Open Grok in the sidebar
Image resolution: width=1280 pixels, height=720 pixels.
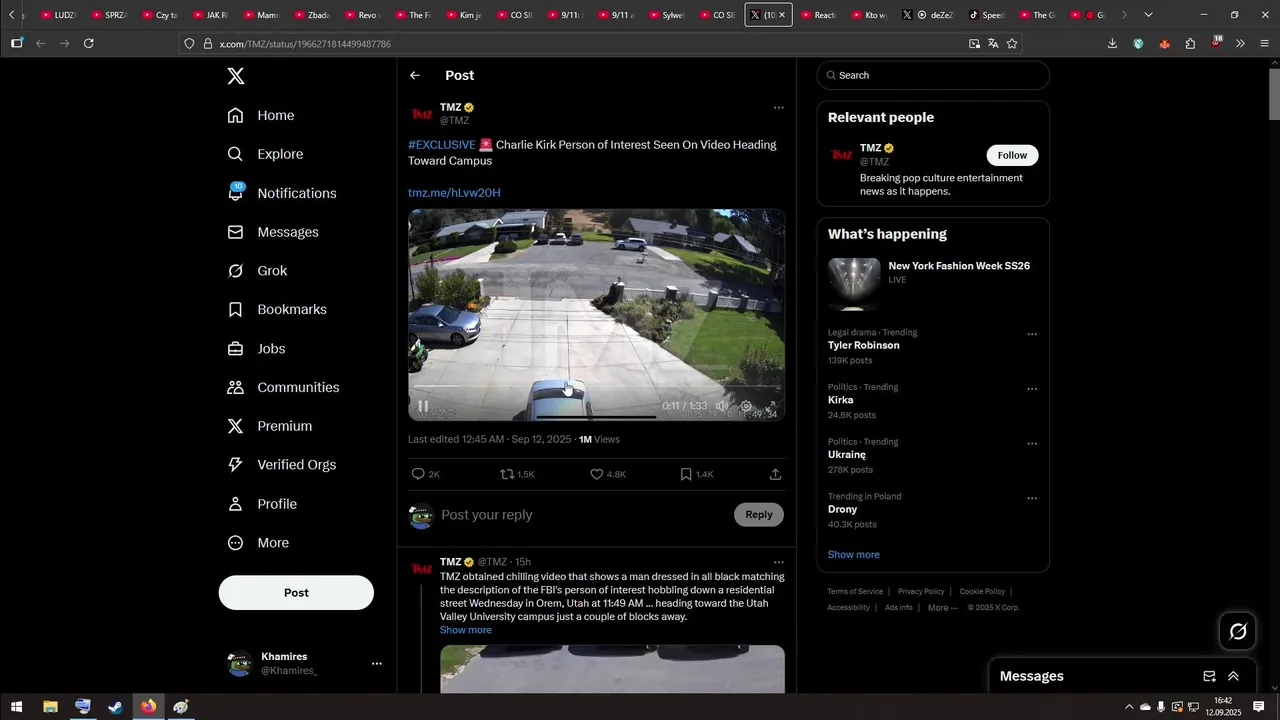click(257, 271)
